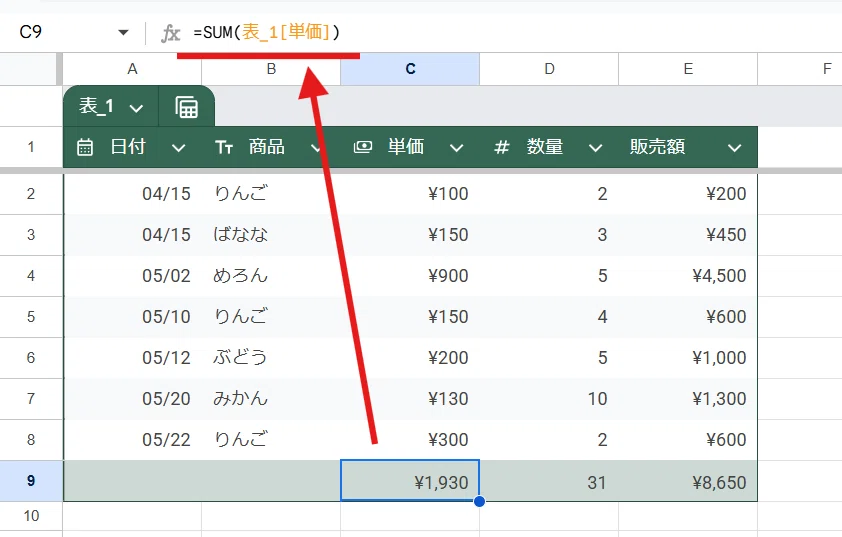Select column A header
Image resolution: width=842 pixels, height=537 pixels.
[132, 69]
